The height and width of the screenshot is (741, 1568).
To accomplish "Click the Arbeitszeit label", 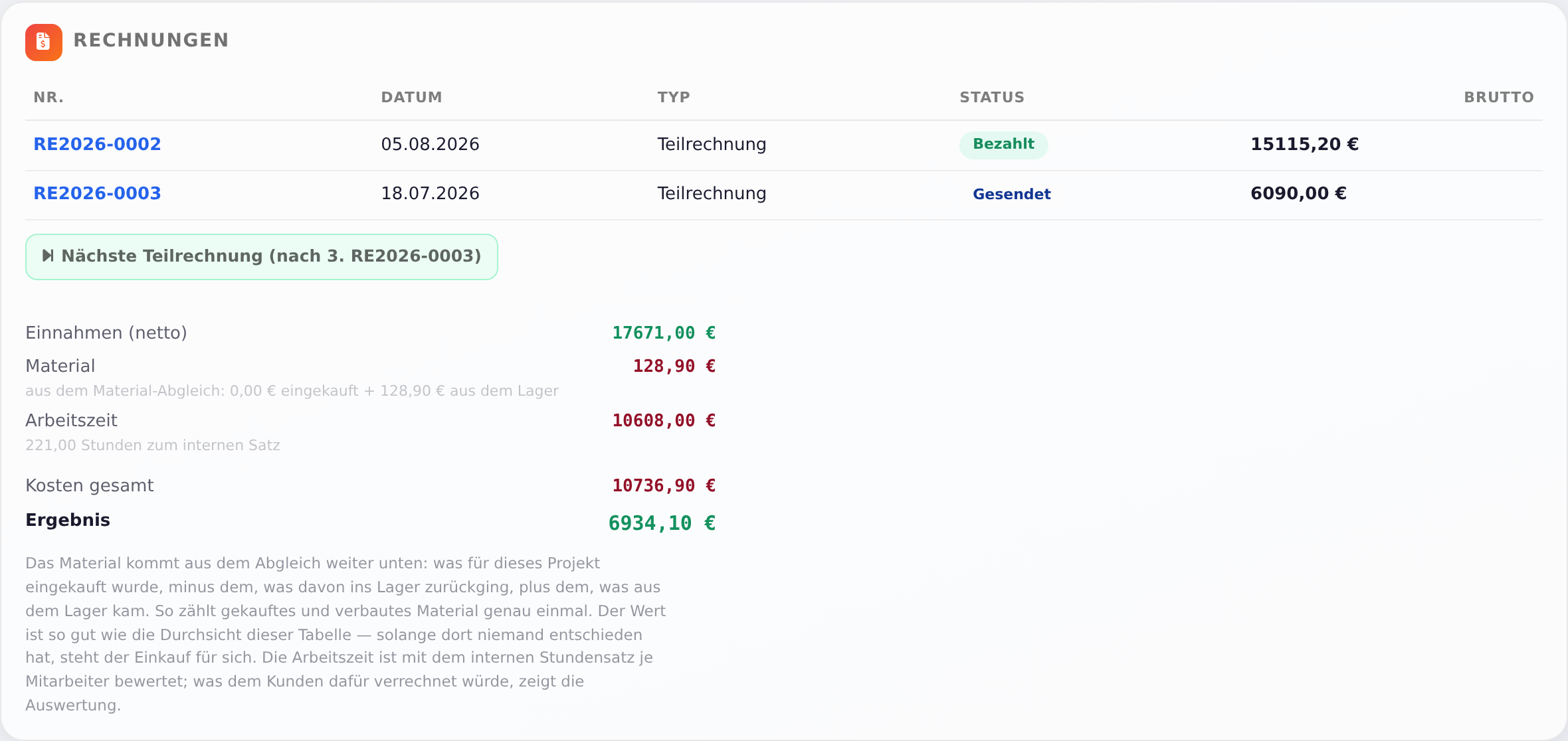I will coord(71,420).
